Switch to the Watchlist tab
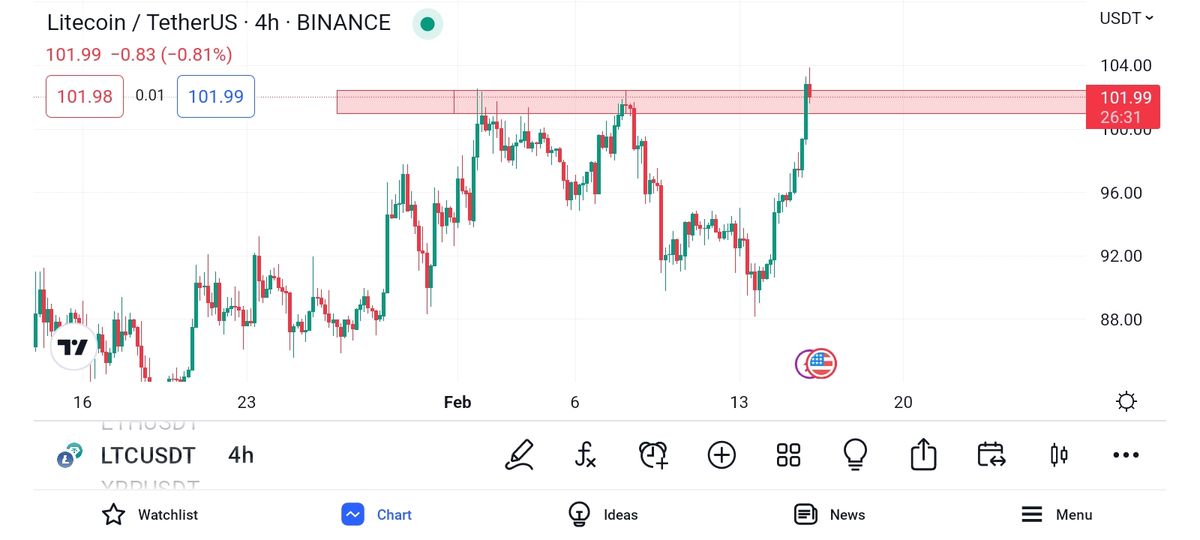This screenshot has height=540, width=1200. coord(150,514)
